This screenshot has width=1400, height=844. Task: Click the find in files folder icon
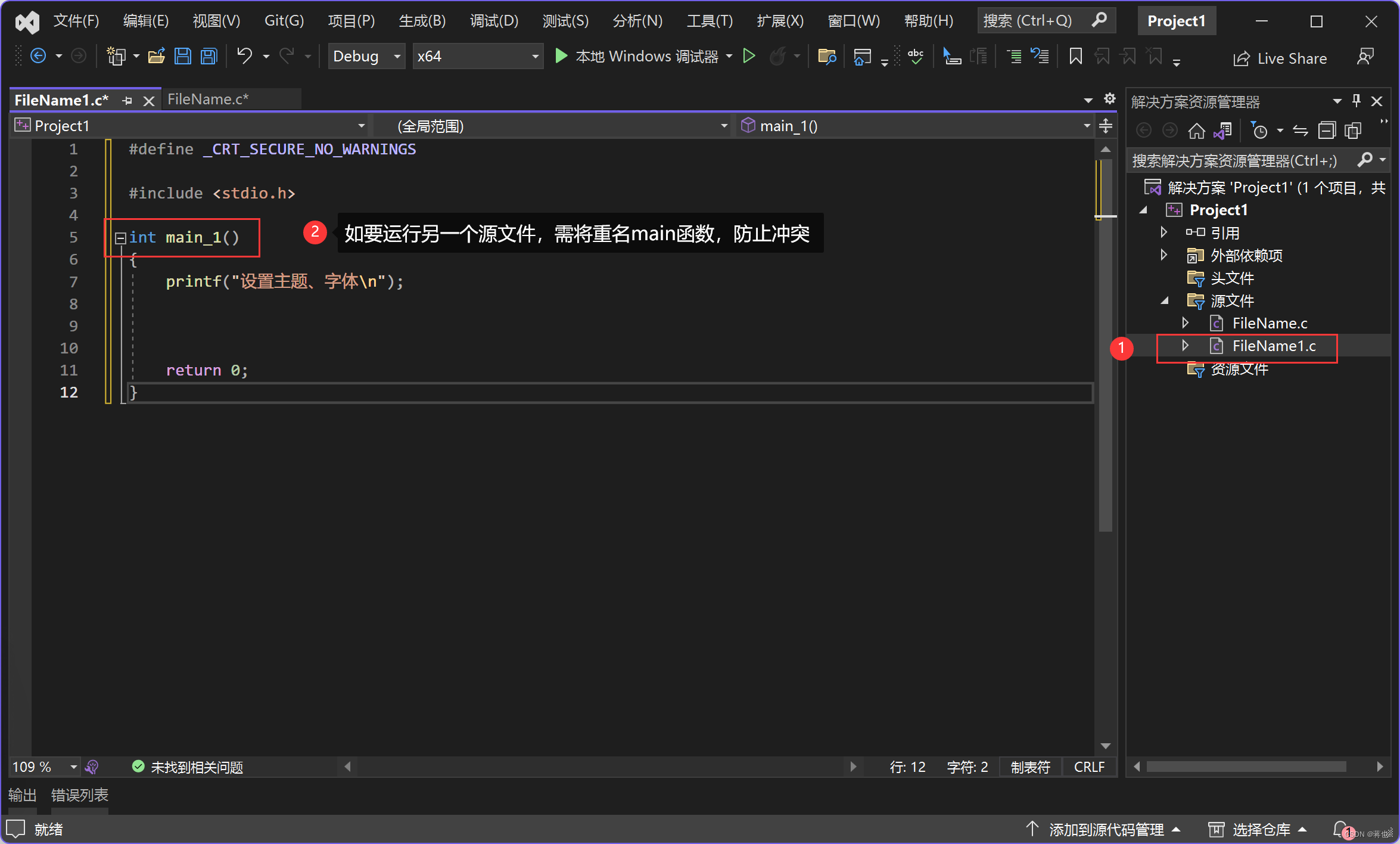[x=827, y=57]
